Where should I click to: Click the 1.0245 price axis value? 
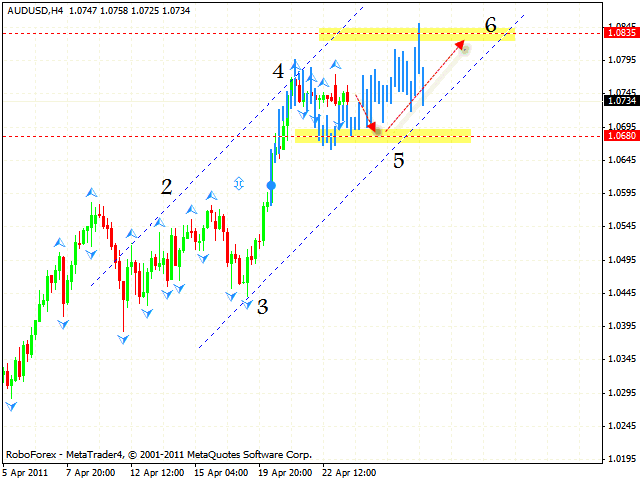coord(622,426)
